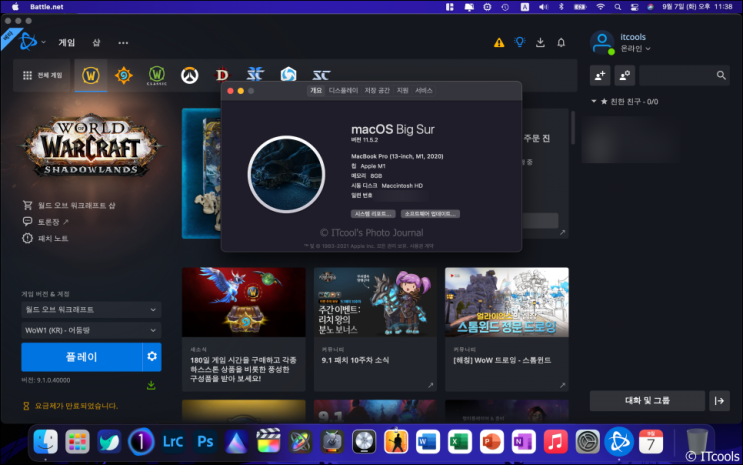Click the 요금제가 만료되었습니다 notice
The width and height of the screenshot is (743, 465).
point(70,406)
